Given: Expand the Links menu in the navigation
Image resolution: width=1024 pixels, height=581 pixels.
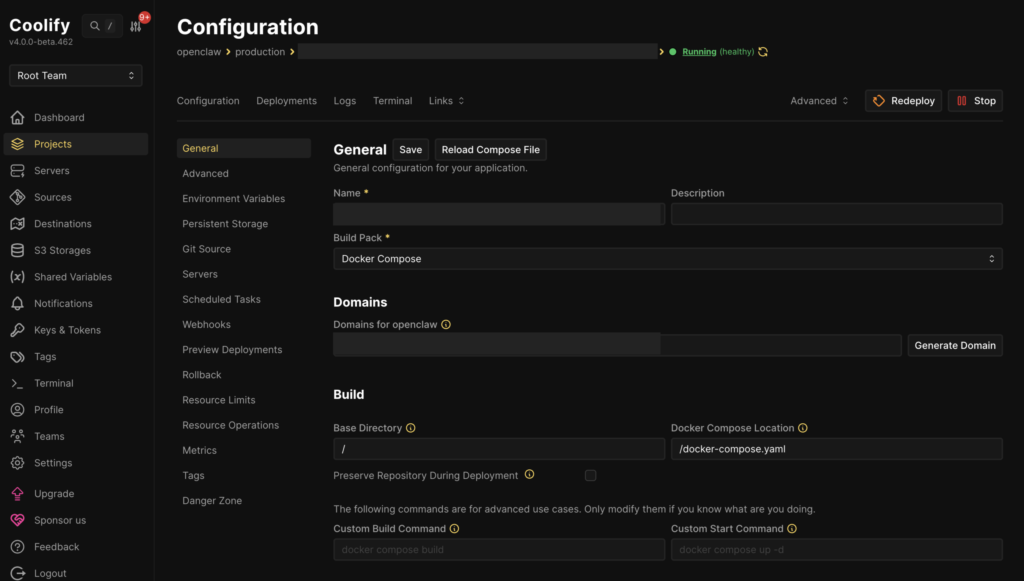Looking at the screenshot, I should click(446, 100).
